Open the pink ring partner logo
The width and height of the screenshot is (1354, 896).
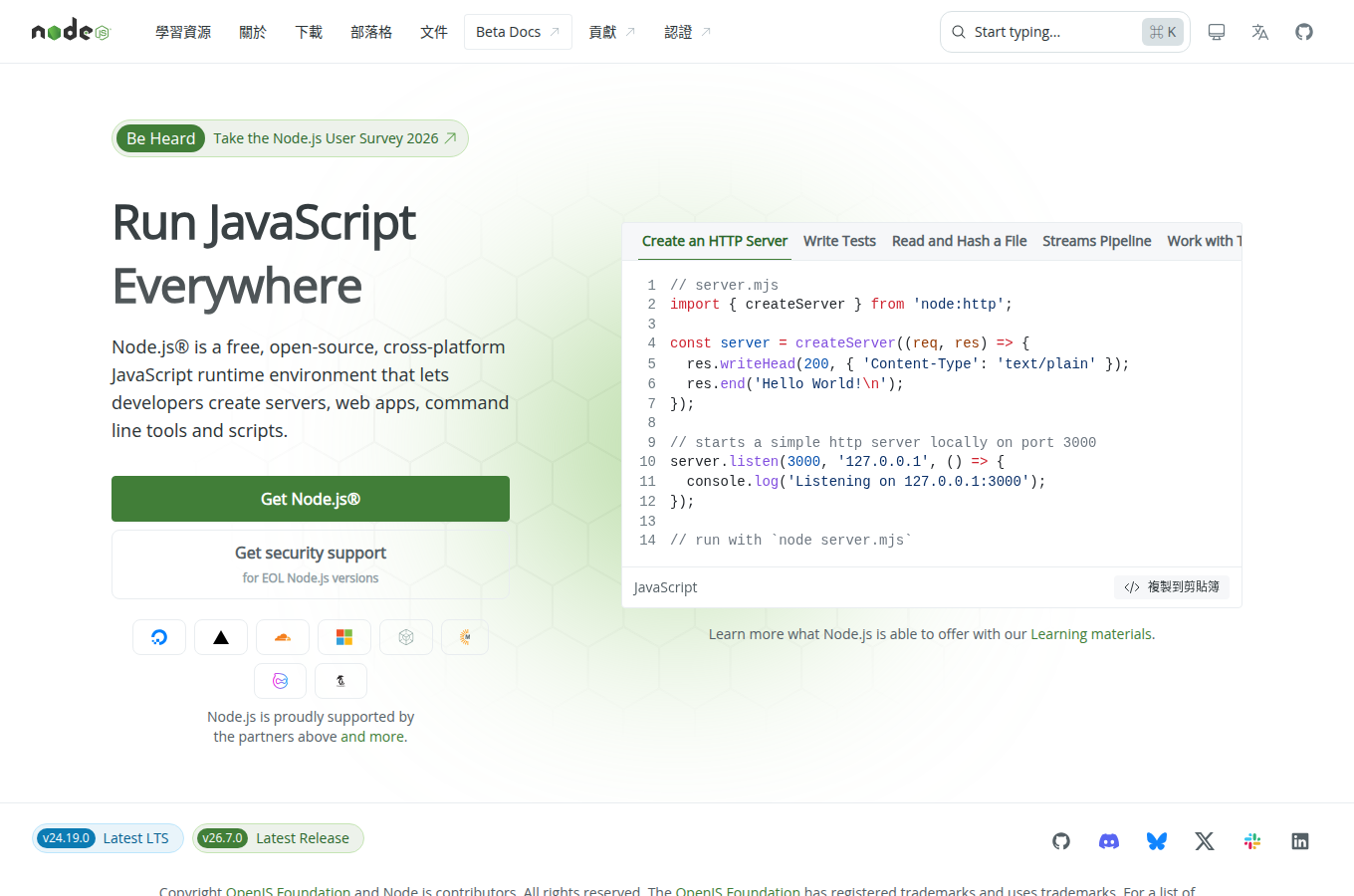tap(281, 681)
